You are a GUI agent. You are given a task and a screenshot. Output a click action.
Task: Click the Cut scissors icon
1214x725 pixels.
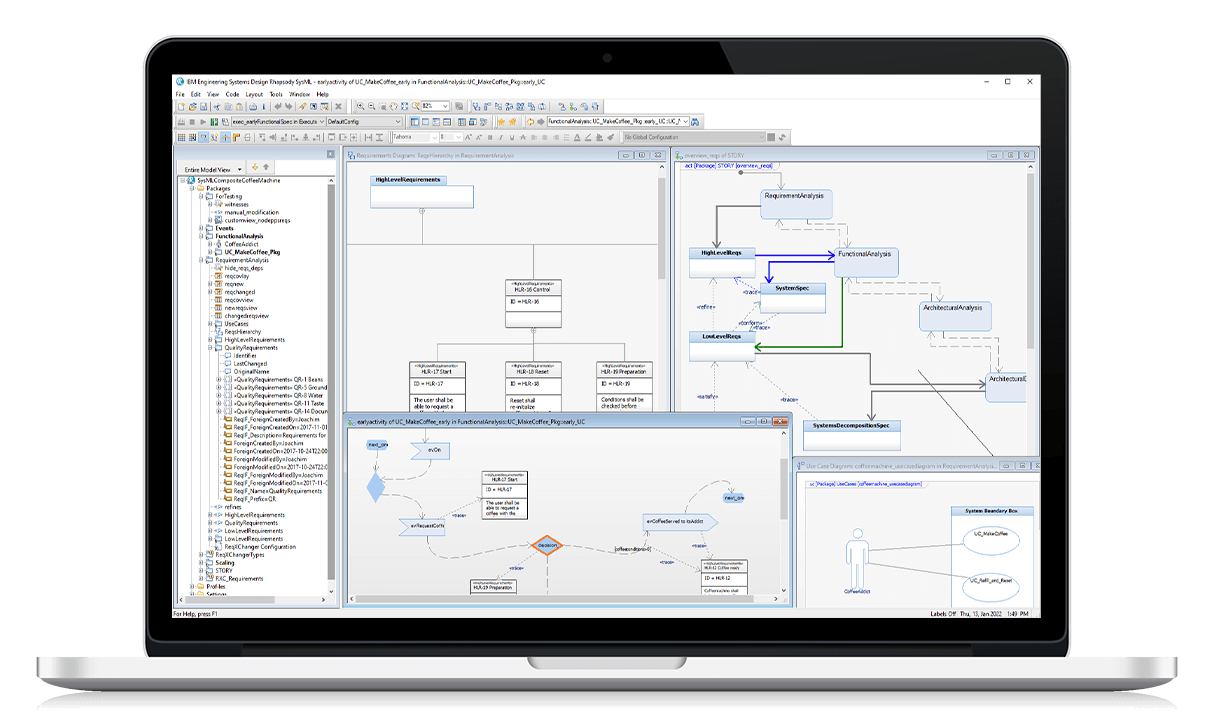click(215, 105)
